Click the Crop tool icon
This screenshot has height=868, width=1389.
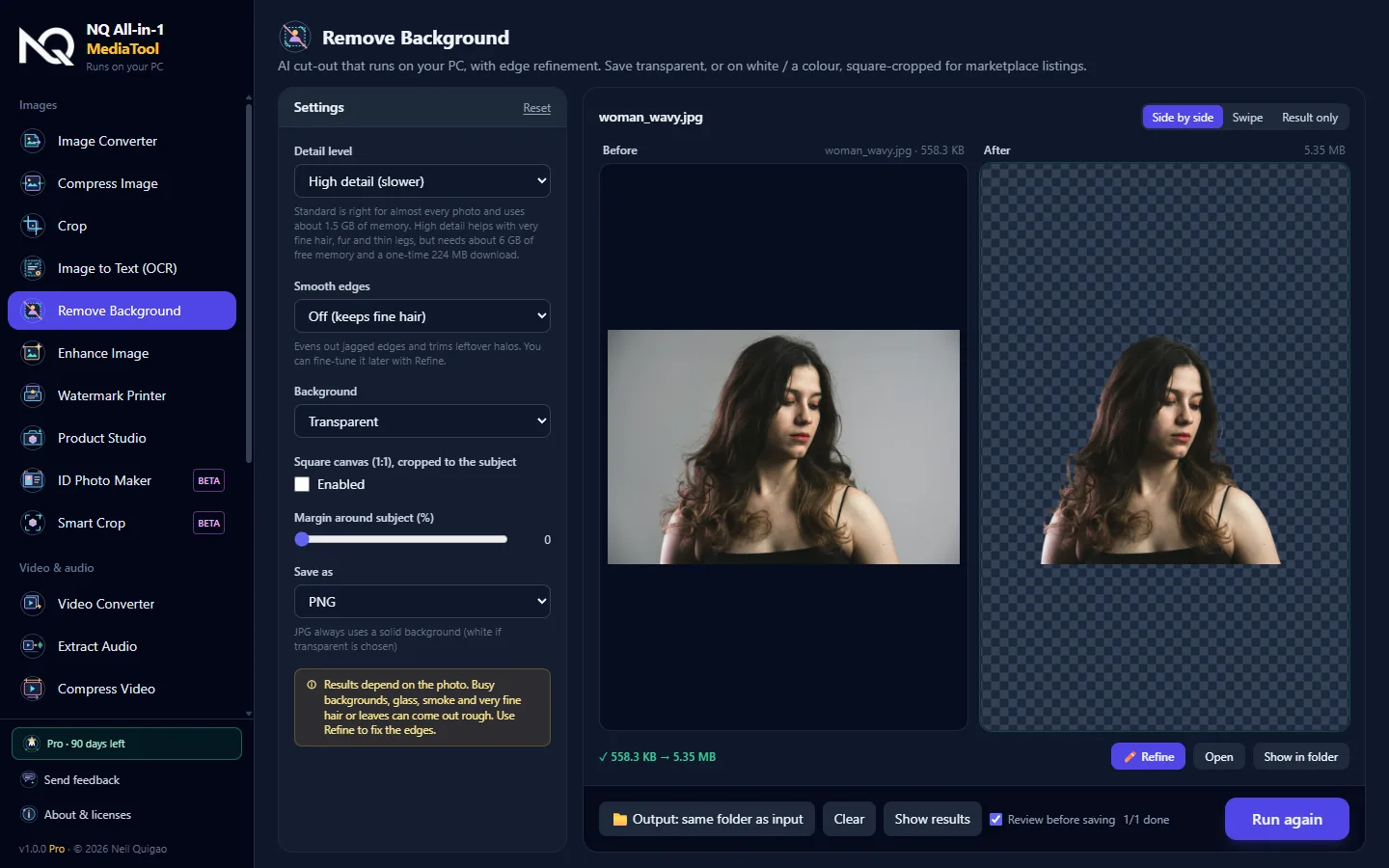pyautogui.click(x=33, y=226)
